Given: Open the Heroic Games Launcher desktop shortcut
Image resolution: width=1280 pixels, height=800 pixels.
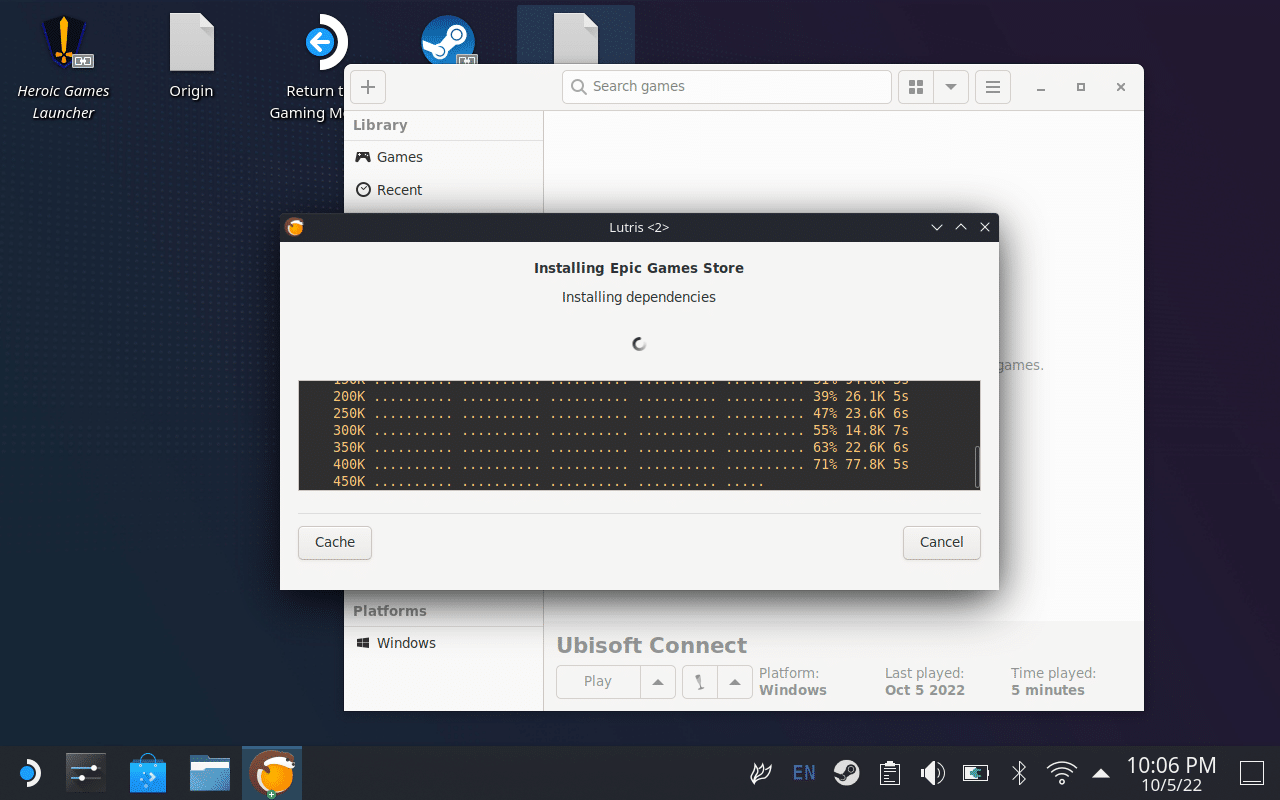Looking at the screenshot, I should [x=64, y=67].
